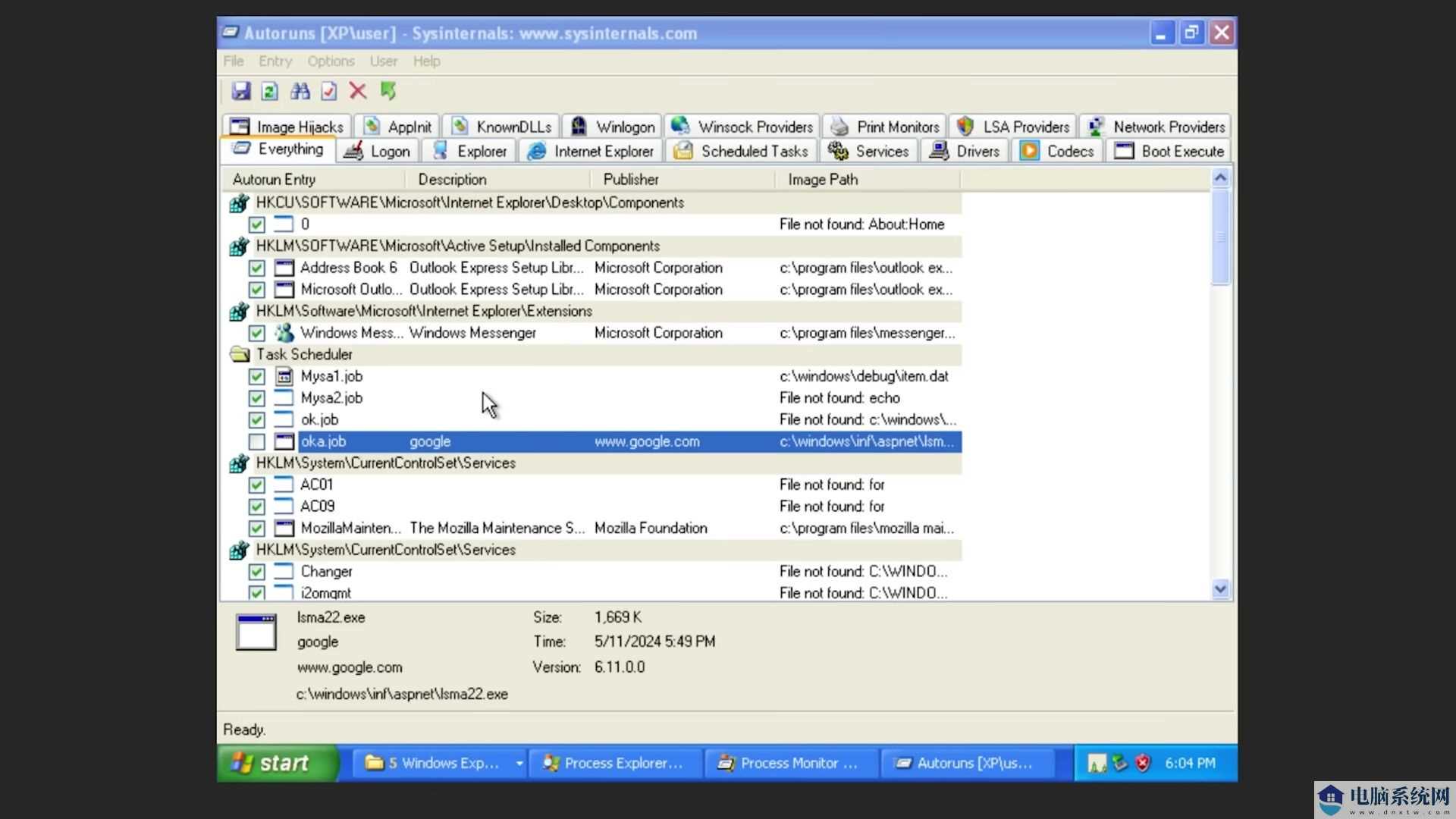Uncheck the 0 entry checkbox
The image size is (1456, 819).
[256, 224]
